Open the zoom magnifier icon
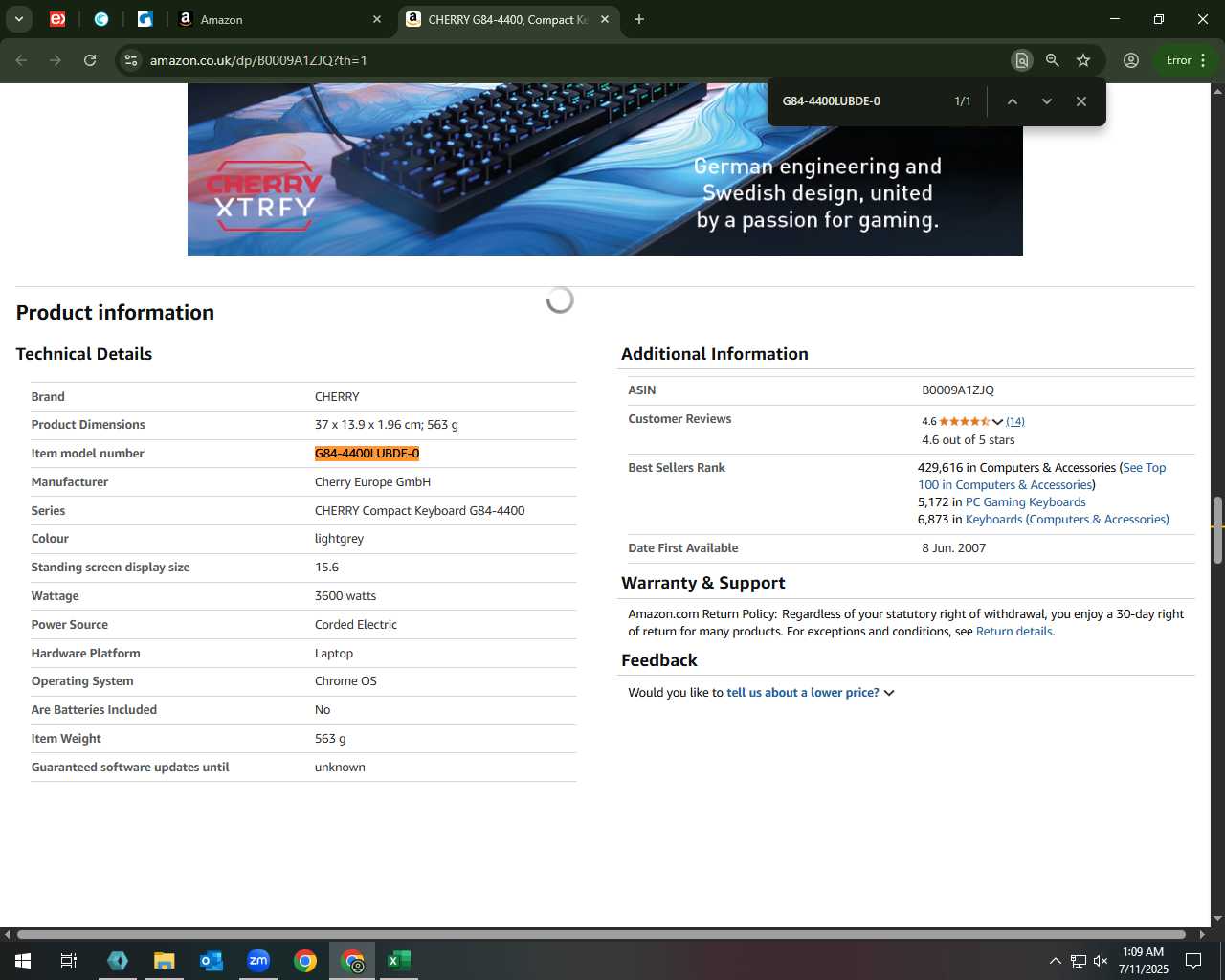Viewport: 1225px width, 980px height. (x=1053, y=60)
